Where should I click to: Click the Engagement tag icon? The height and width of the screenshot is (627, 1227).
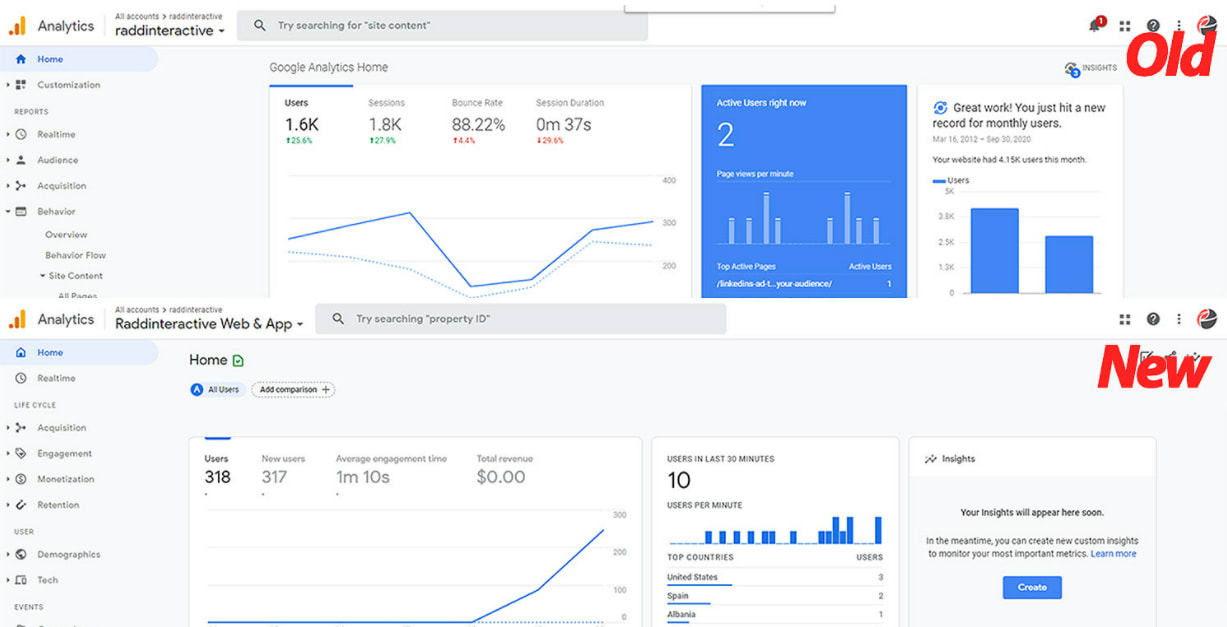(21, 454)
